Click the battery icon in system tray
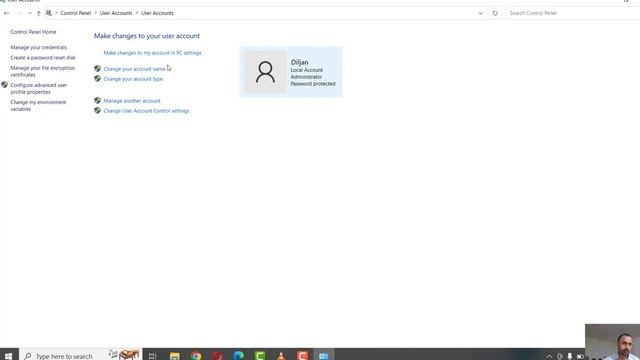This screenshot has width=640, height=360. pyautogui.click(x=580, y=356)
